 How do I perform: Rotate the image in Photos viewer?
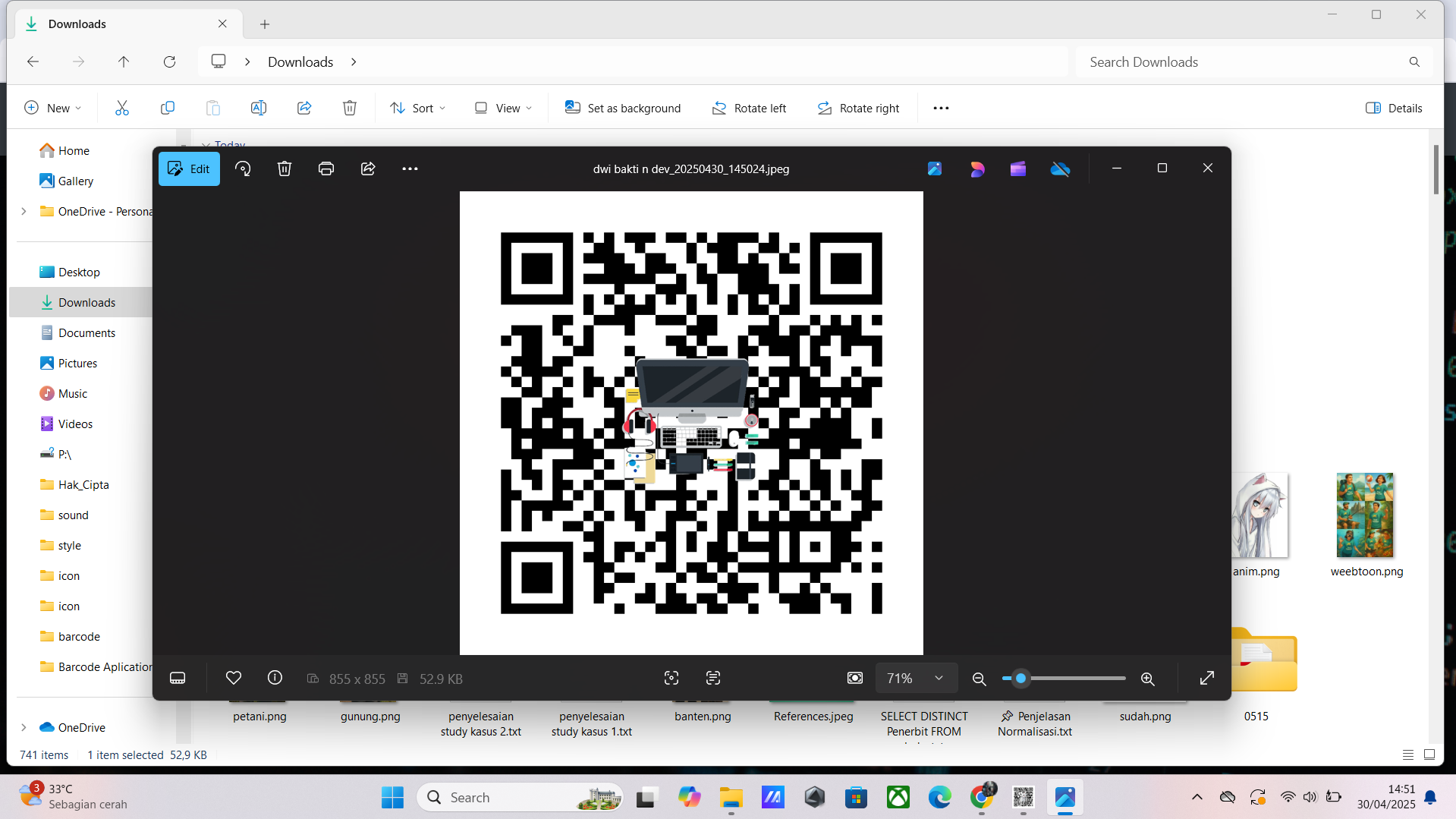(243, 169)
